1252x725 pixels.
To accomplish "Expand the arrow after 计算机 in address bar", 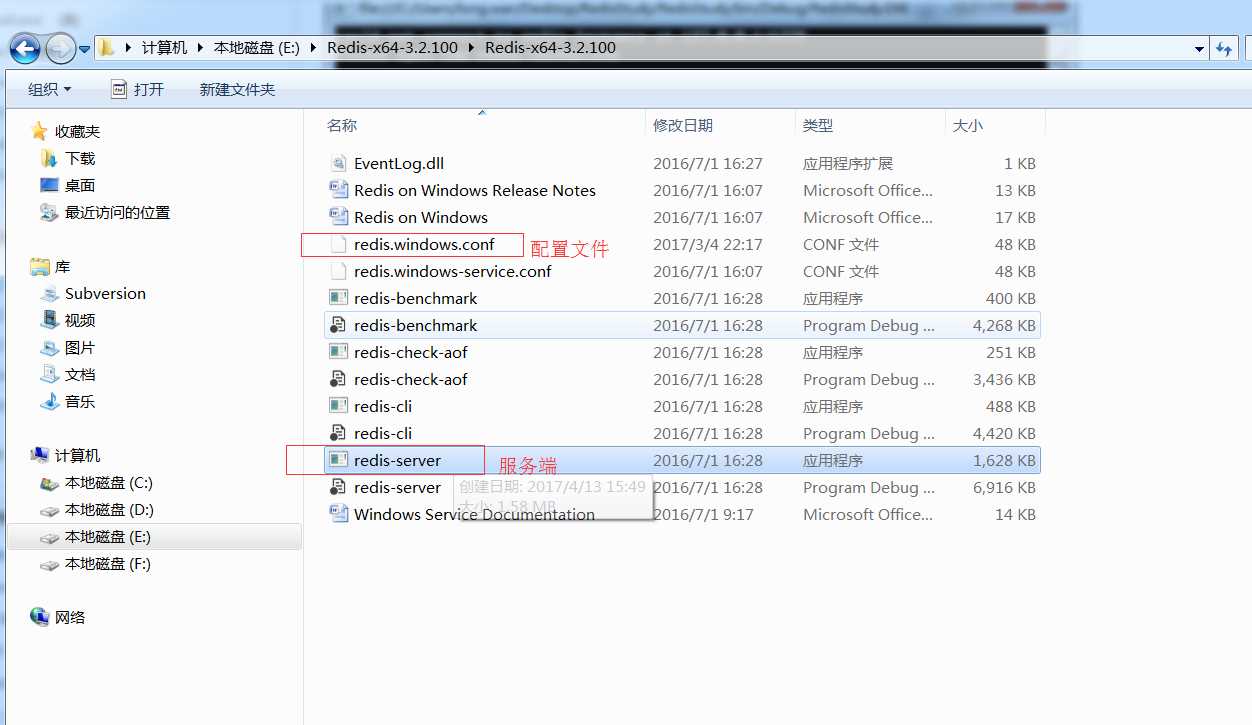I will [x=200, y=48].
